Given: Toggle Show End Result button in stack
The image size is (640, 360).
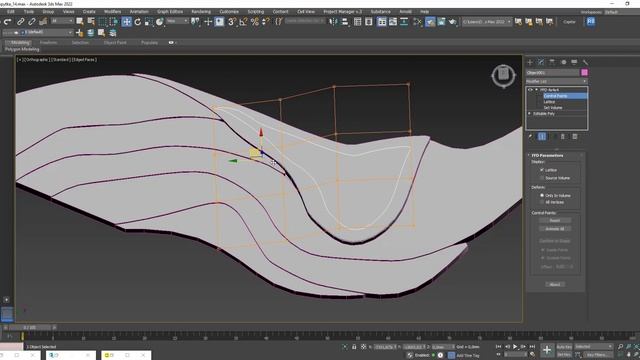Looking at the screenshot, I should tap(542, 137).
